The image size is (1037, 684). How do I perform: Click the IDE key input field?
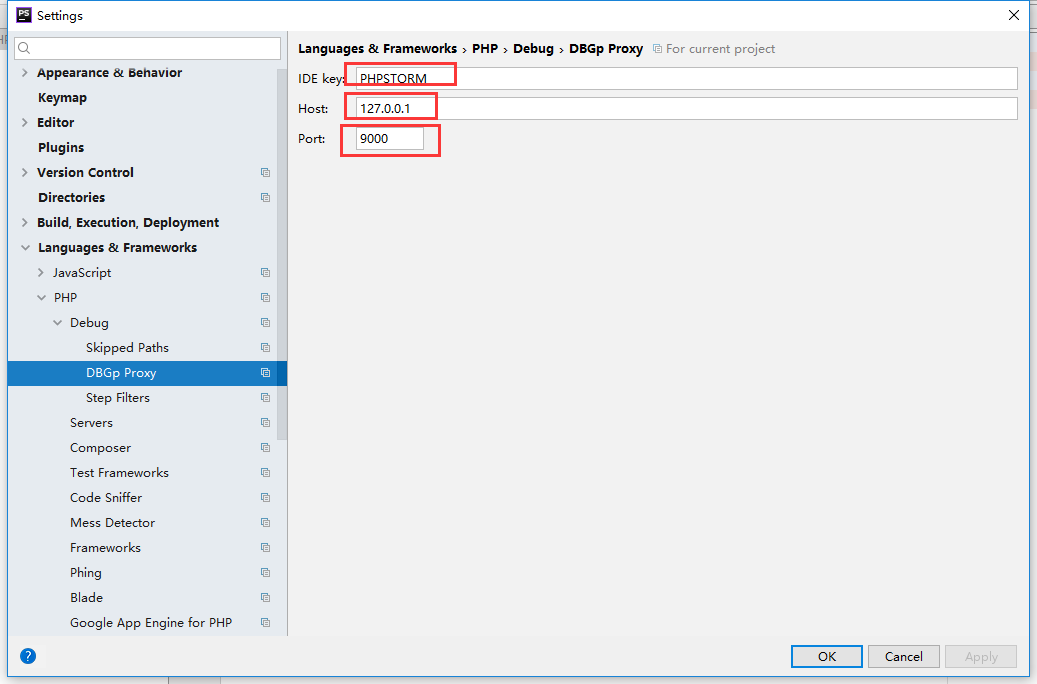pyautogui.click(x=686, y=78)
